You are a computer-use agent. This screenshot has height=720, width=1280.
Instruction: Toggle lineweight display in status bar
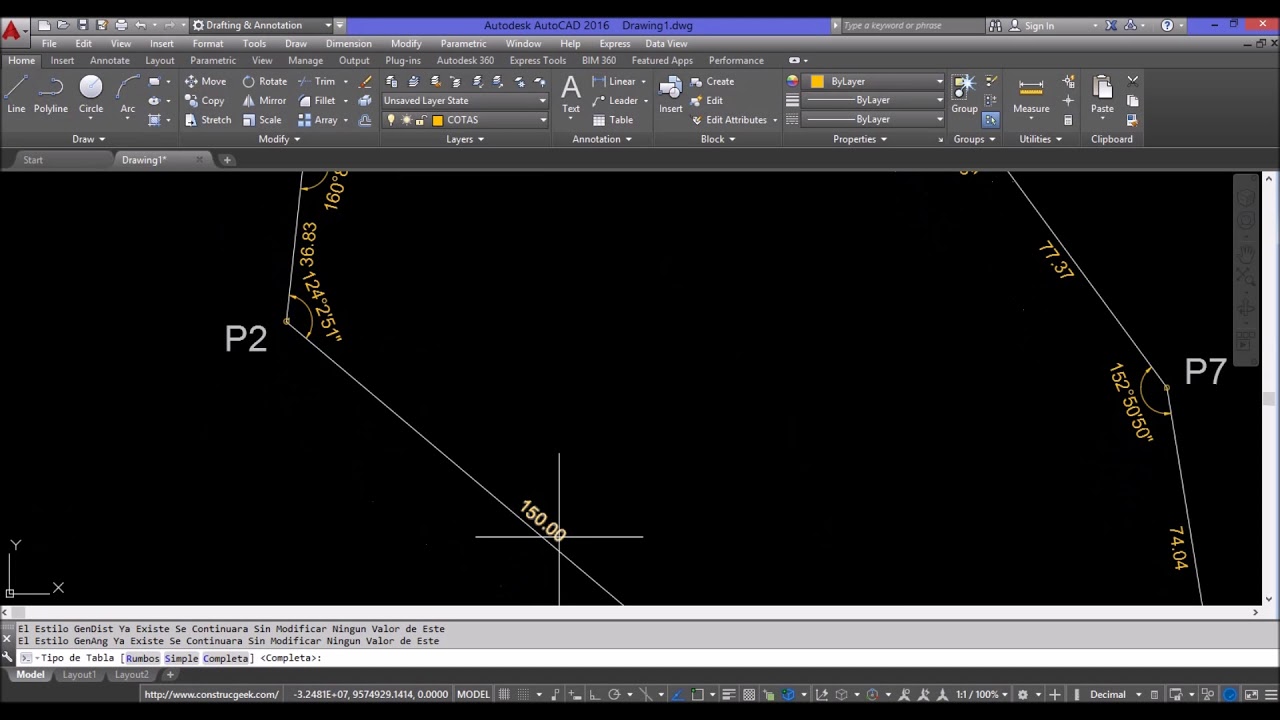pos(729,694)
